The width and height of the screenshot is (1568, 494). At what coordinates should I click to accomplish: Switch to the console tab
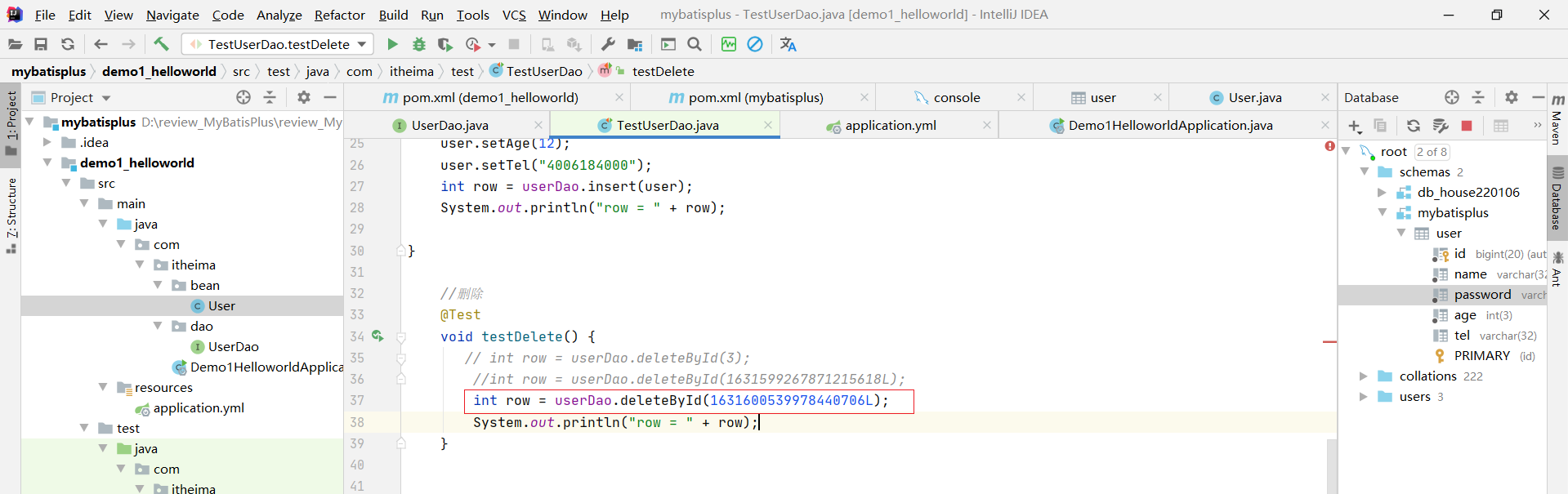coord(957,97)
